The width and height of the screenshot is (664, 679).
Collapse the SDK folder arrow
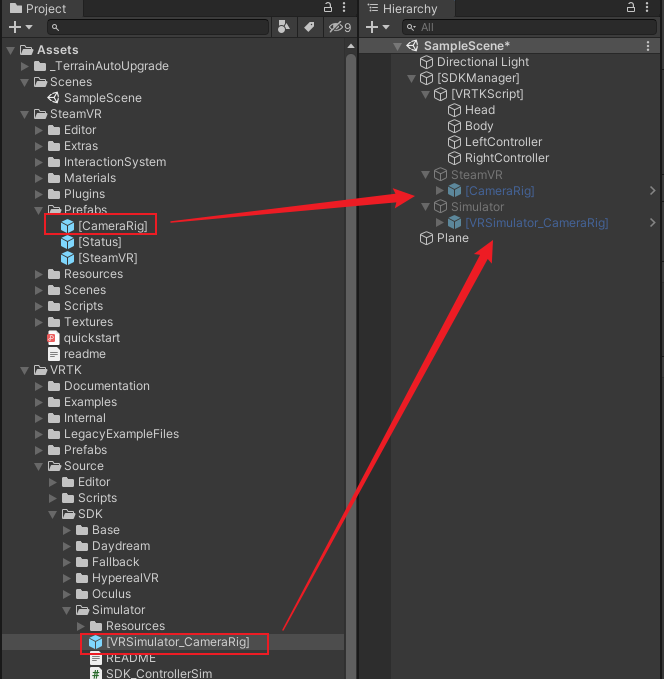coord(52,514)
